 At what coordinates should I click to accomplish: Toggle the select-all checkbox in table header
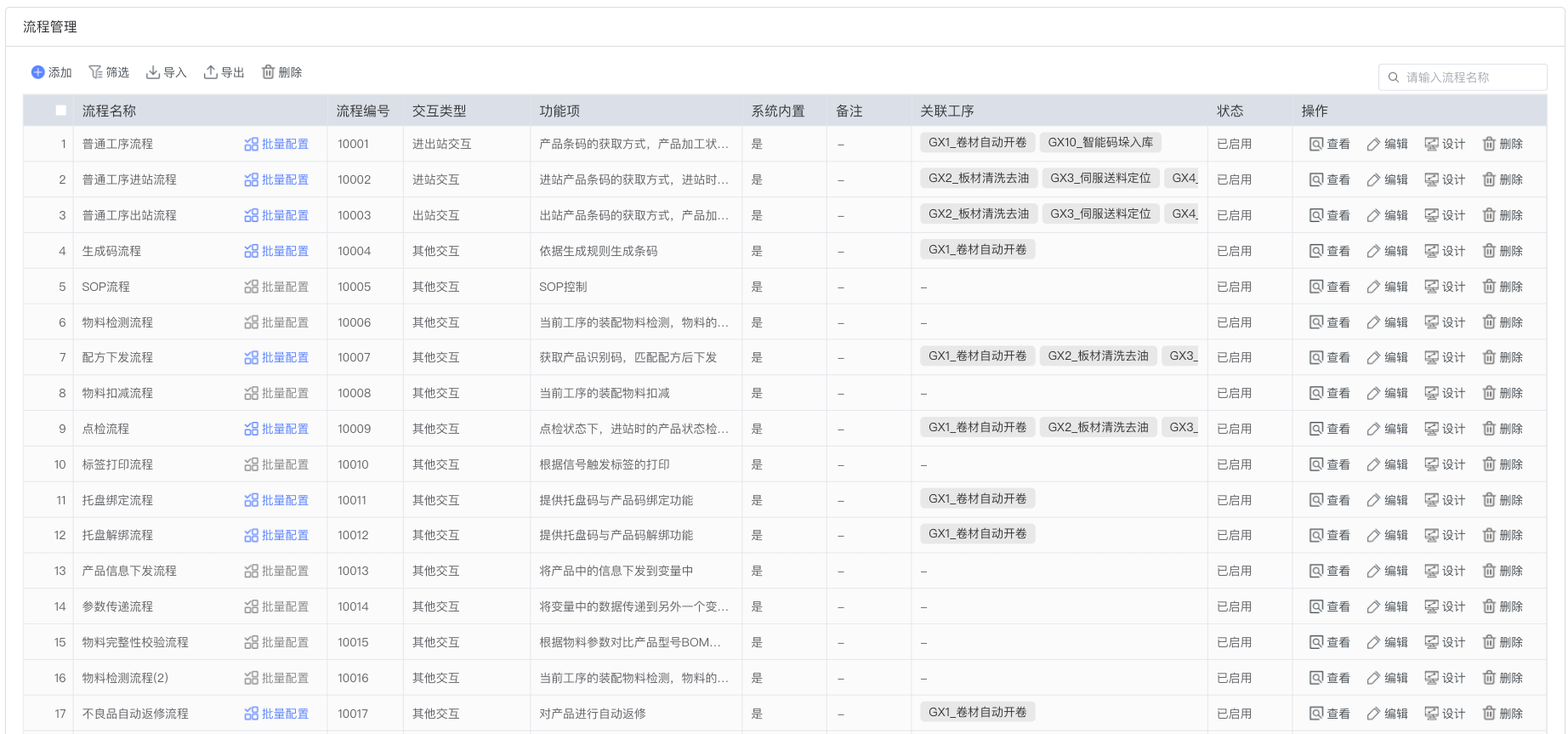[x=60, y=111]
